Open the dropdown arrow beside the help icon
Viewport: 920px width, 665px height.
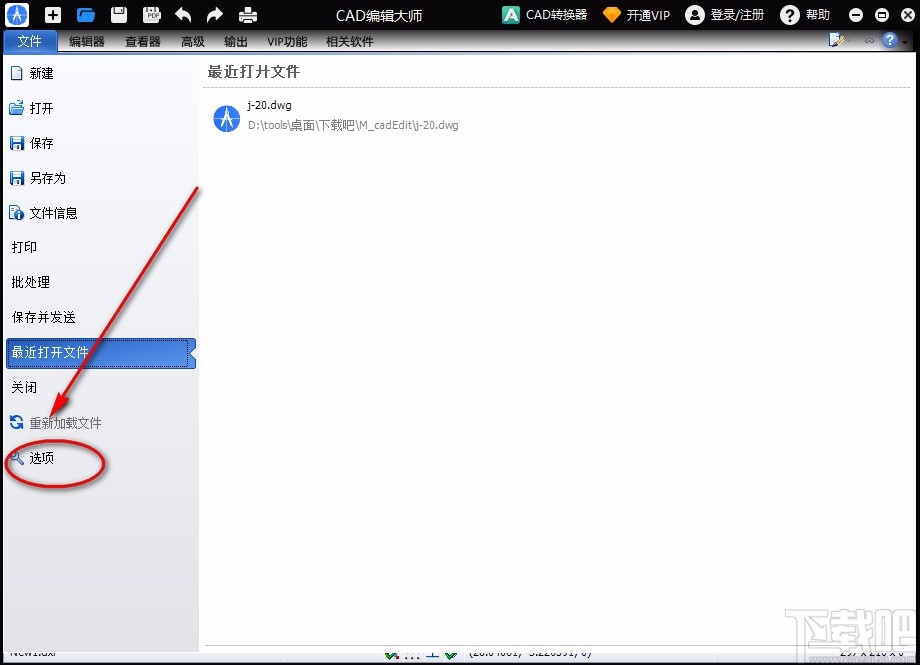[905, 41]
